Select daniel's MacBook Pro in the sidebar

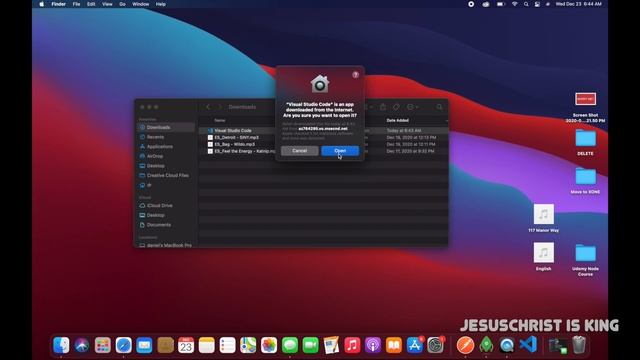(x=166, y=245)
